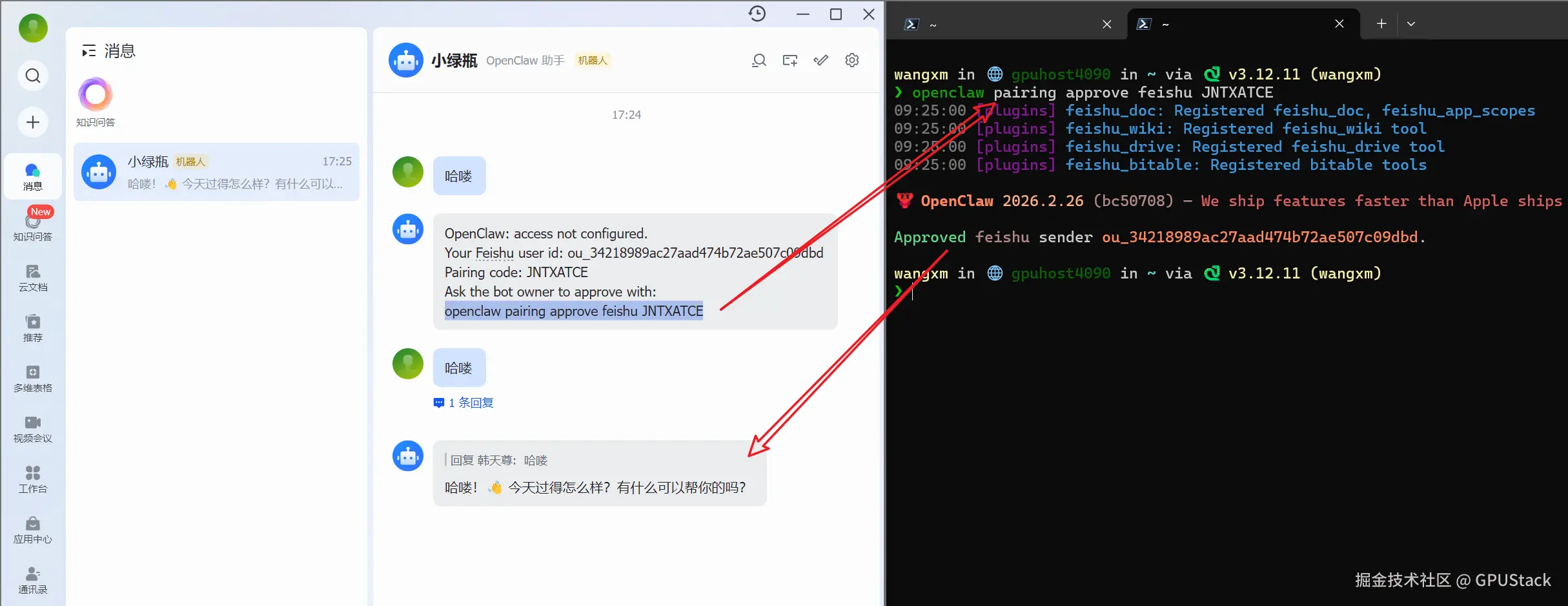Click the add-to-group icon in chat header
Image resolution: width=1568 pixels, height=606 pixels.
790,60
